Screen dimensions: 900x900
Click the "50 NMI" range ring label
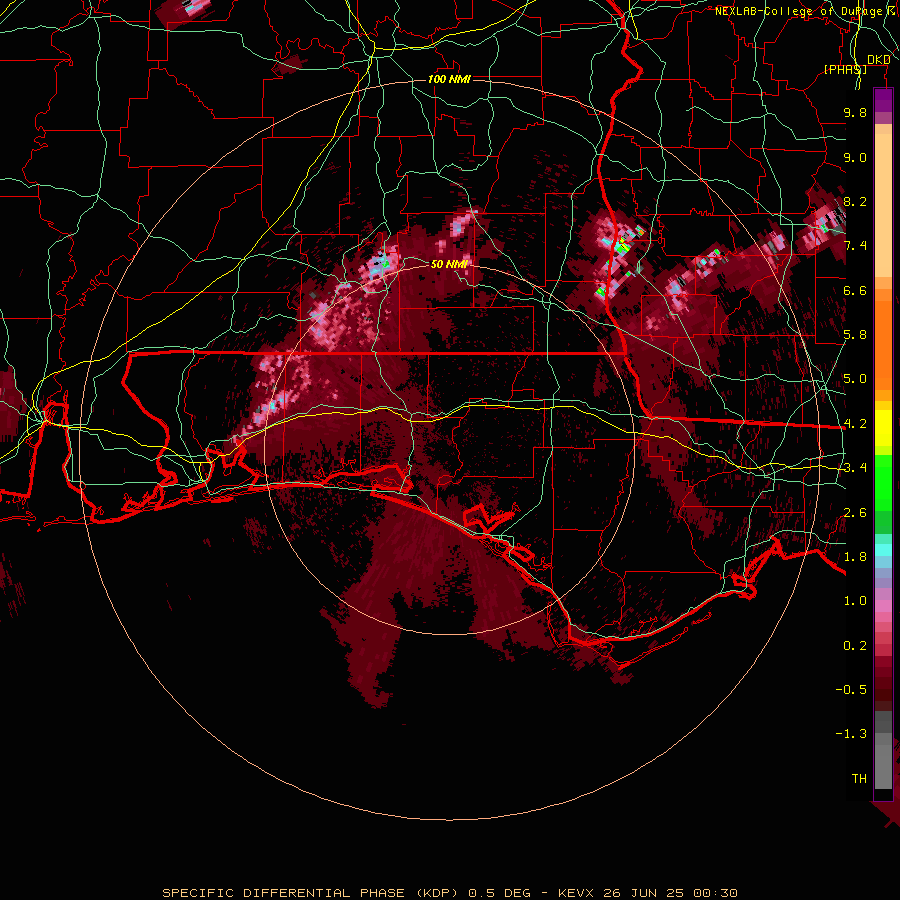[x=449, y=264]
